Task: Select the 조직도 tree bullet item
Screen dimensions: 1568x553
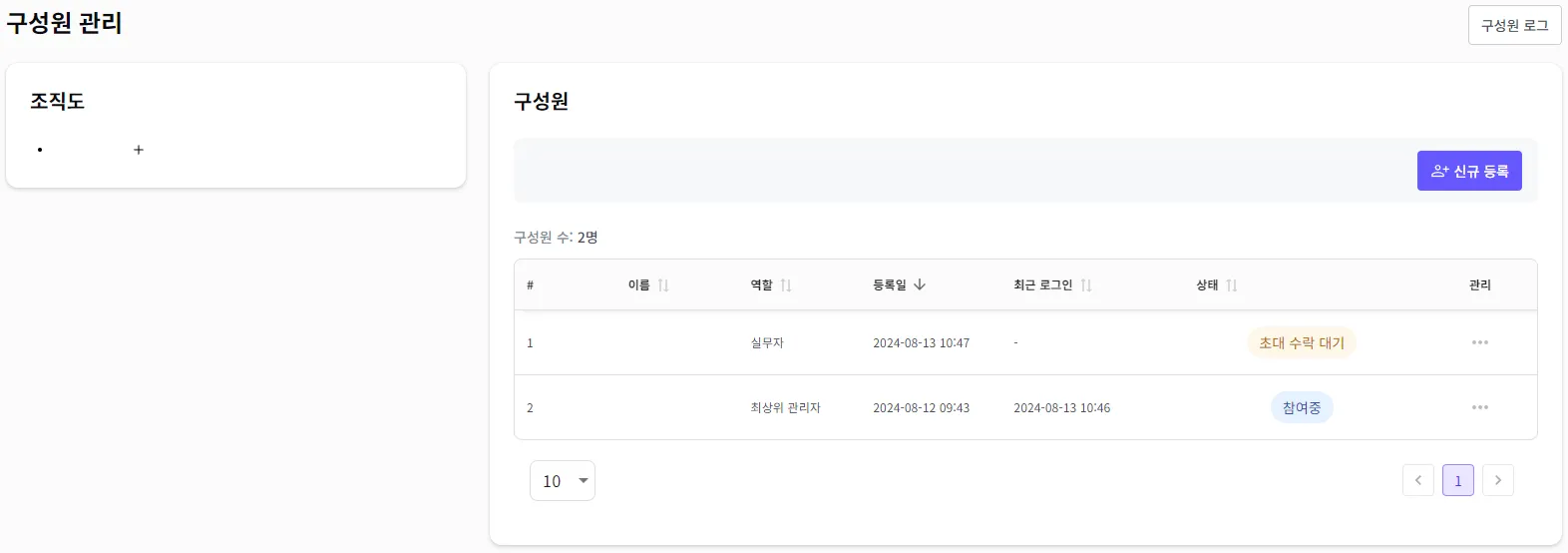Action: pyautogui.click(x=40, y=150)
